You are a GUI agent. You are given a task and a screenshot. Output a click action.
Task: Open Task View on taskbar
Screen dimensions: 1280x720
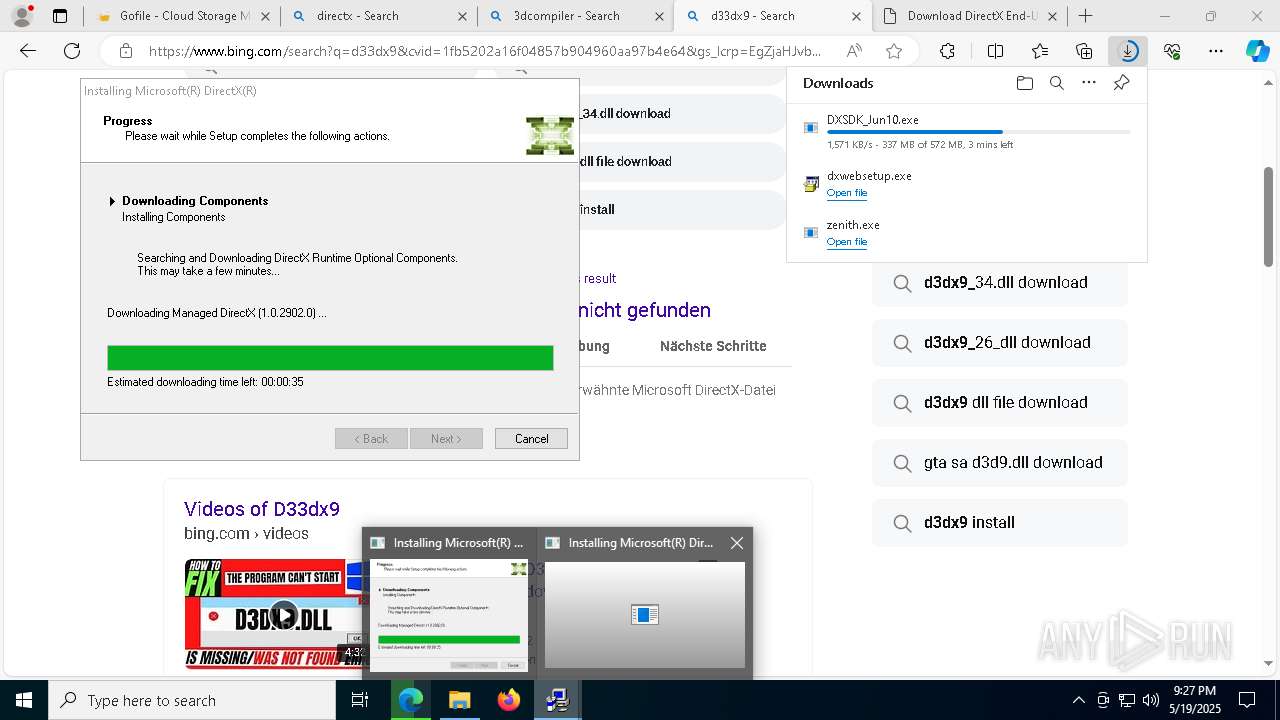coord(360,700)
